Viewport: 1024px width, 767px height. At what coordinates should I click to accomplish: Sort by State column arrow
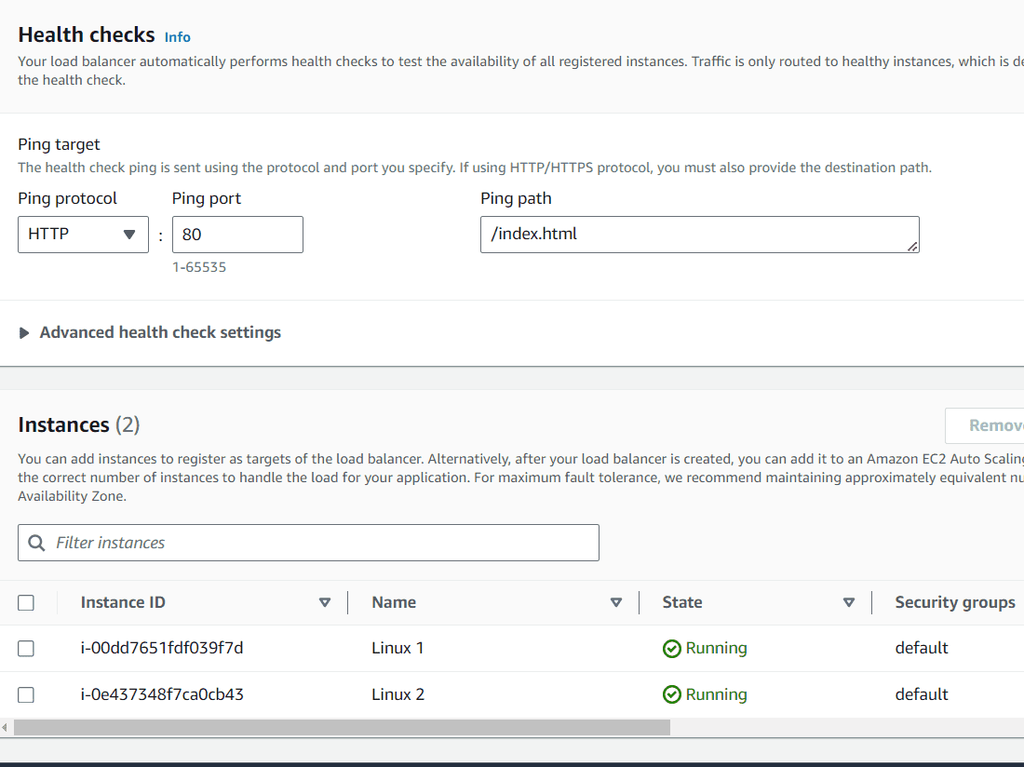coord(849,603)
